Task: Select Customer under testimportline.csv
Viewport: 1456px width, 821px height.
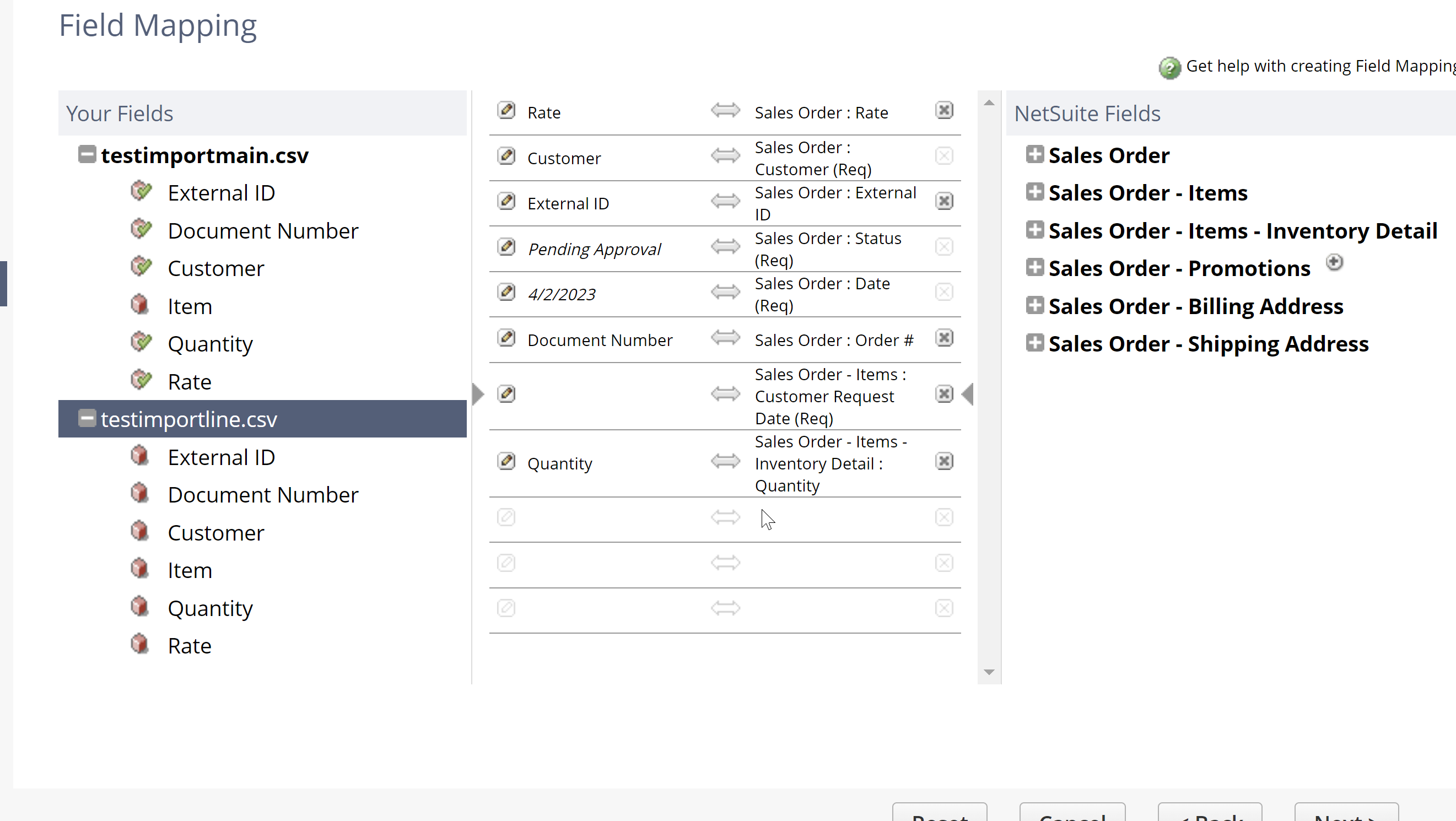Action: pyautogui.click(x=216, y=533)
